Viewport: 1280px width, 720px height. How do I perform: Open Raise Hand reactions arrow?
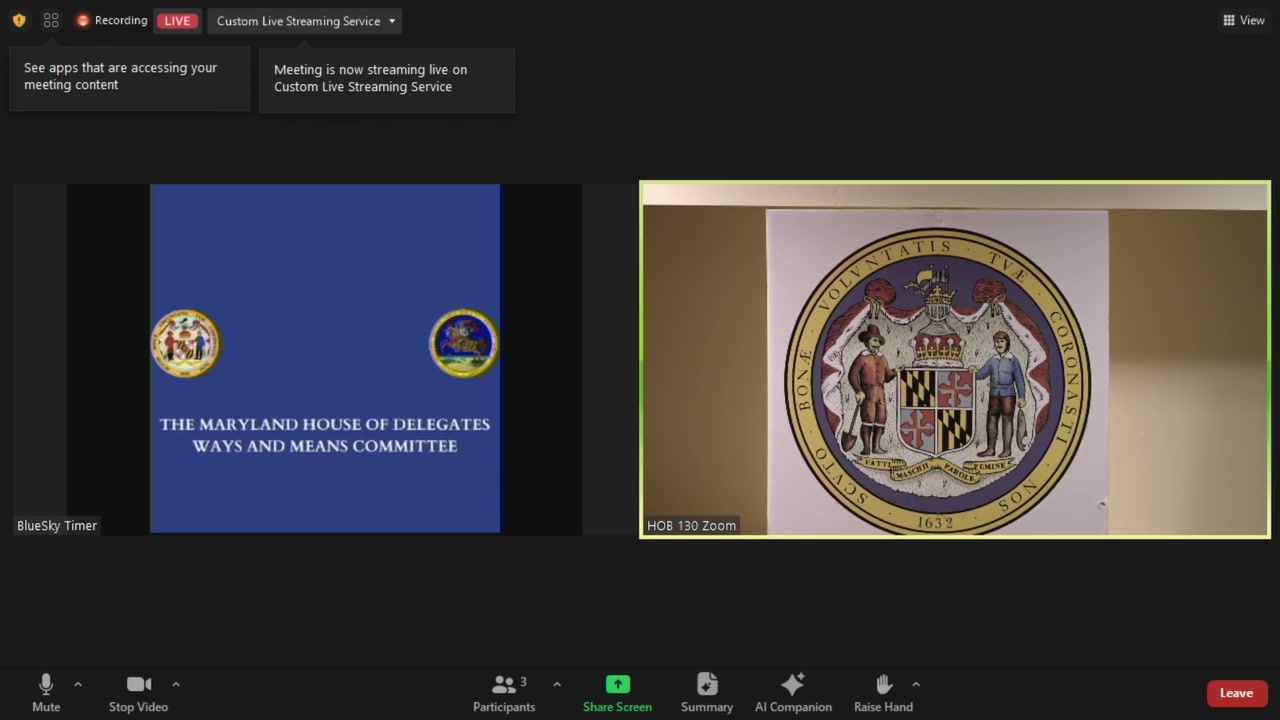coord(916,685)
